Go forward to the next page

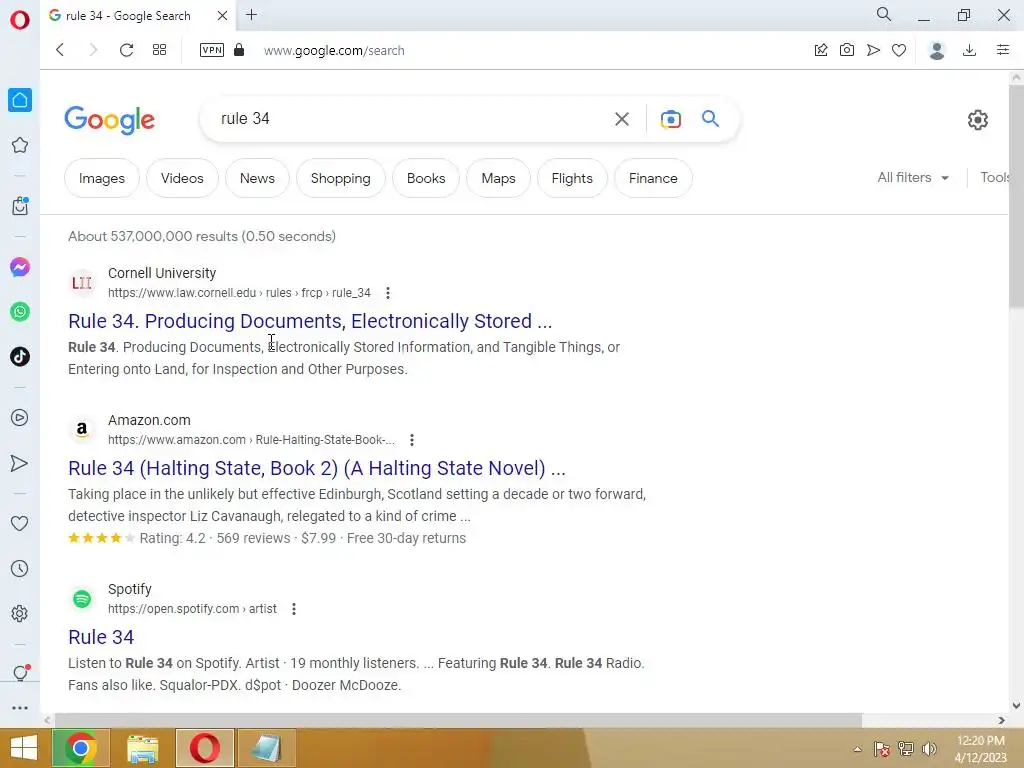click(93, 50)
